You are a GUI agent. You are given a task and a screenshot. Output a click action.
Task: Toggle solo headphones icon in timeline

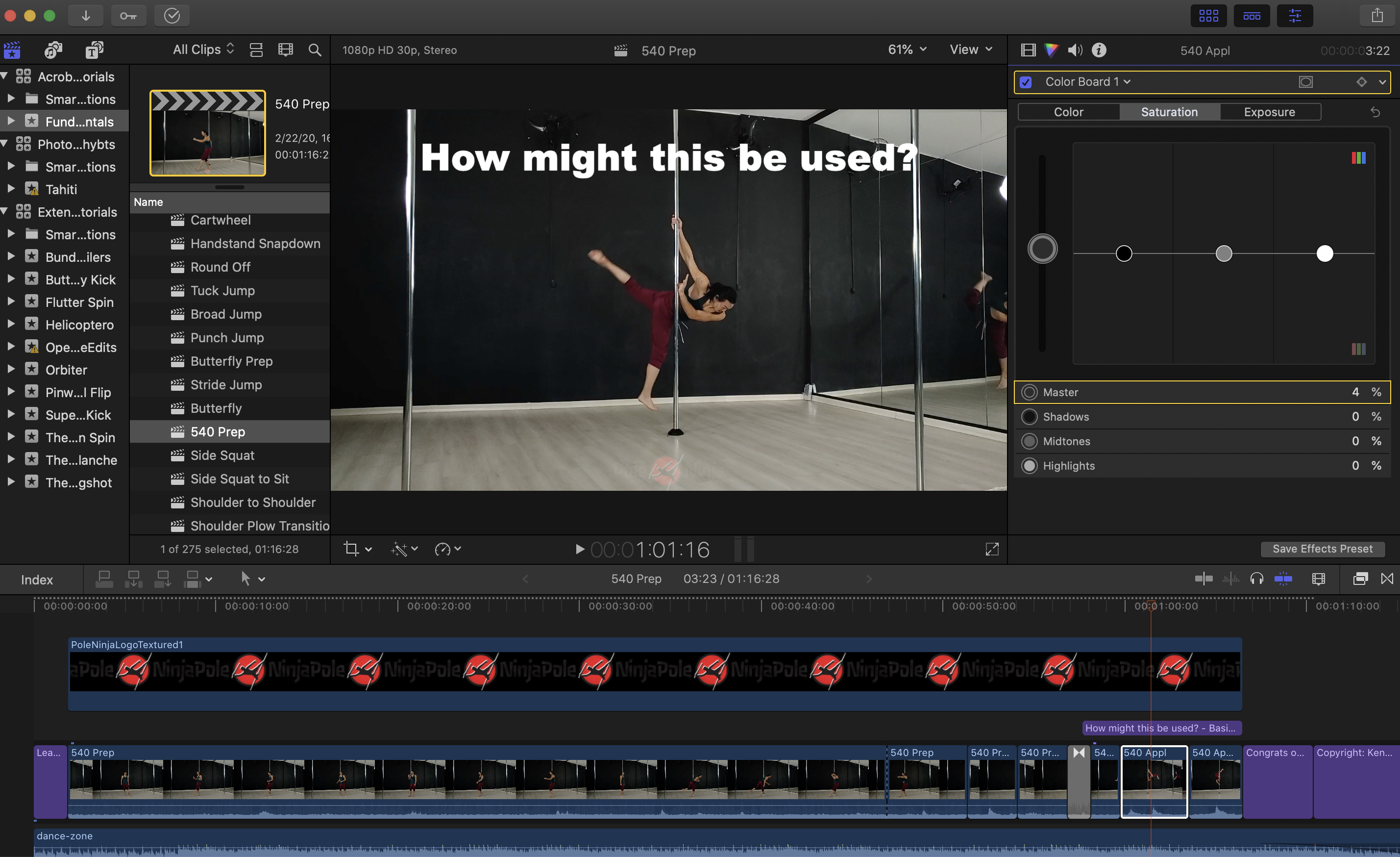(x=1256, y=579)
